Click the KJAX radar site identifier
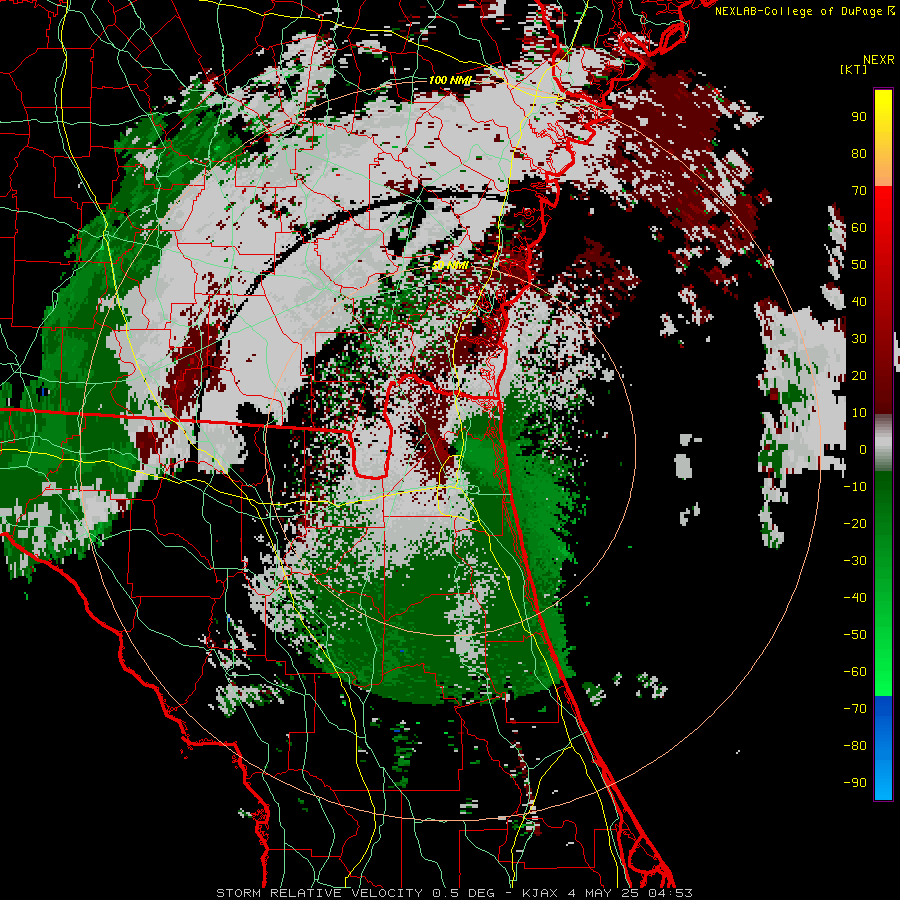Image resolution: width=900 pixels, height=900 pixels. 541,893
